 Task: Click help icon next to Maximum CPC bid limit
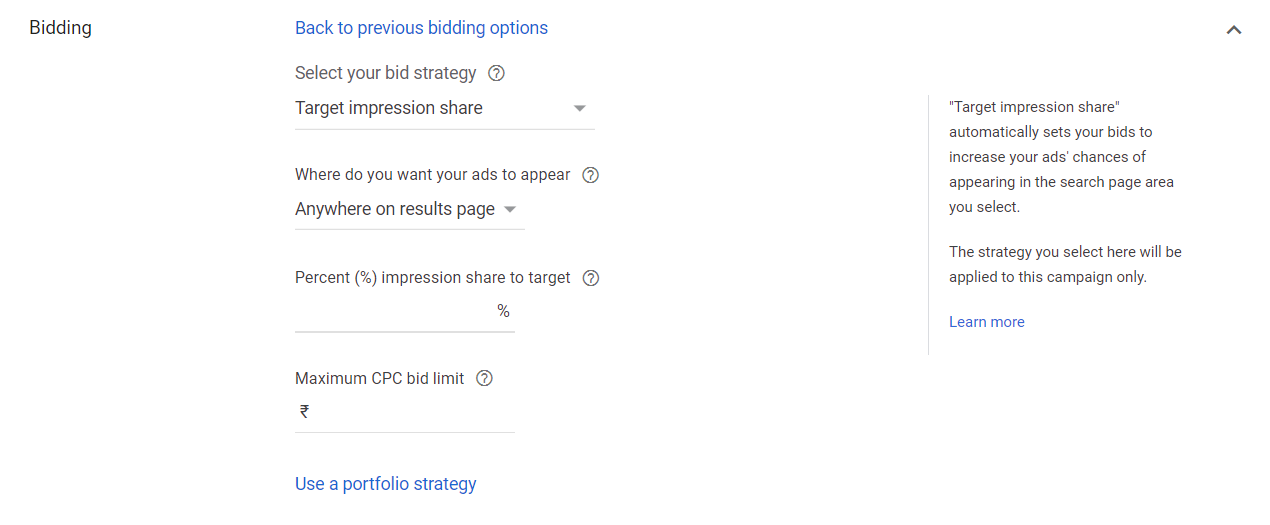click(485, 378)
